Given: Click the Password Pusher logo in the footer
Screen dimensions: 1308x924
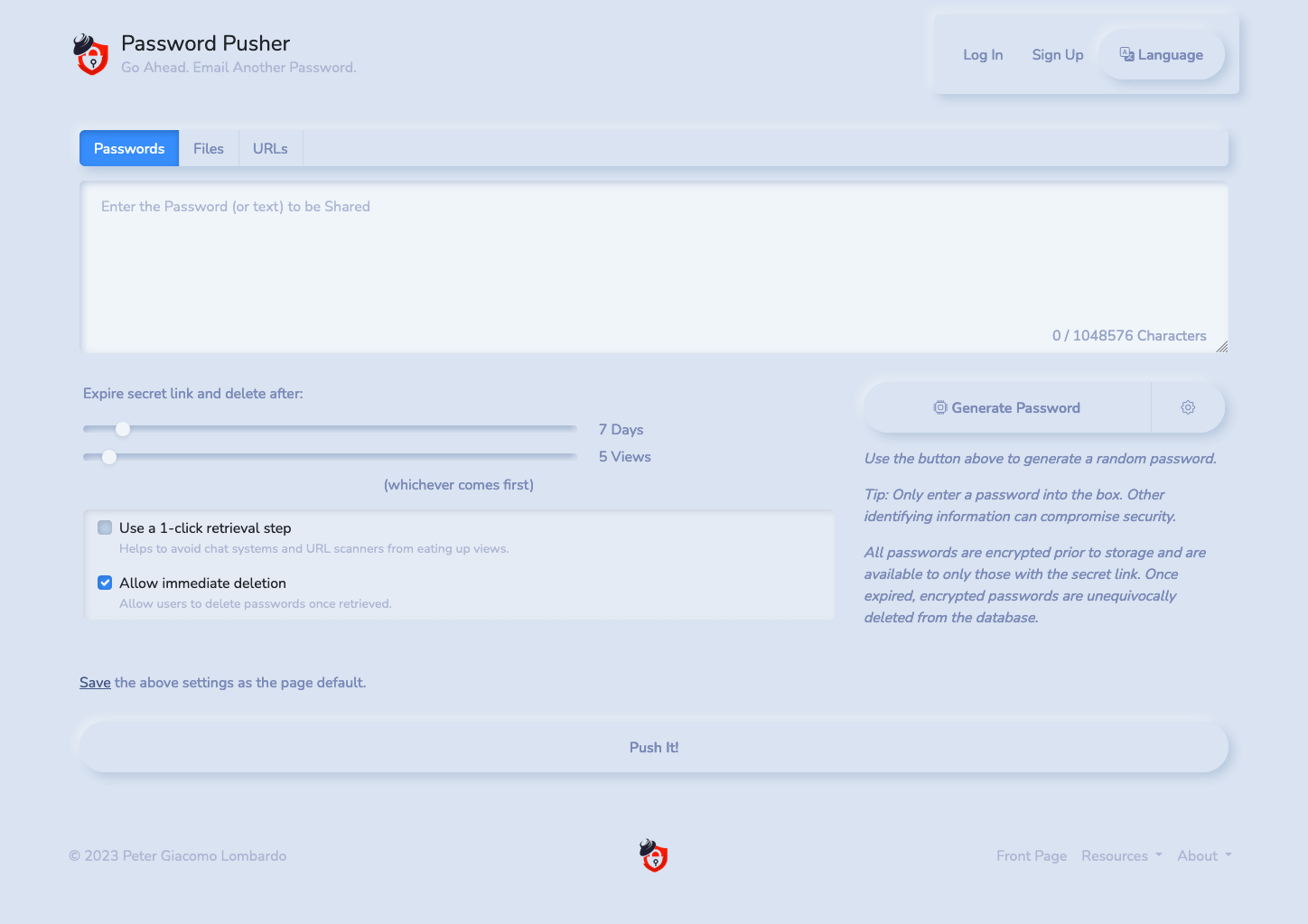Looking at the screenshot, I should tap(653, 855).
